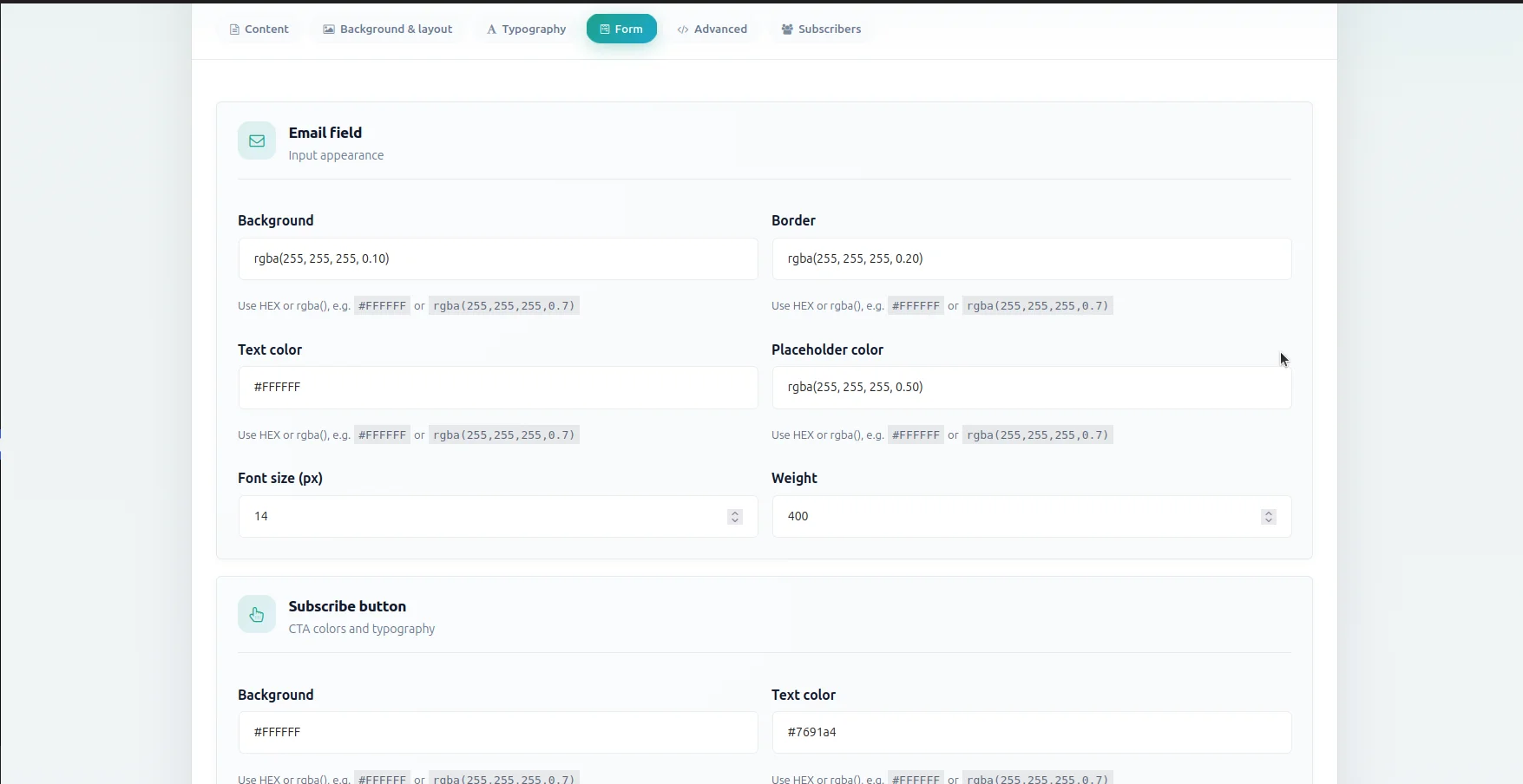
Task: Click rgba example under Border field
Action: tap(1038, 305)
